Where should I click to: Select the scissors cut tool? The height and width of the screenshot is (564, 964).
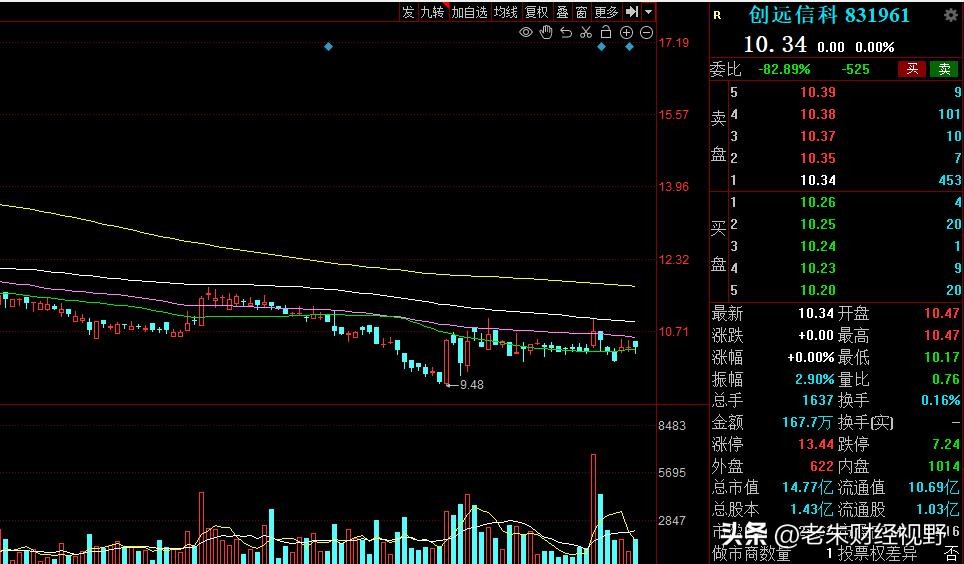point(586,33)
